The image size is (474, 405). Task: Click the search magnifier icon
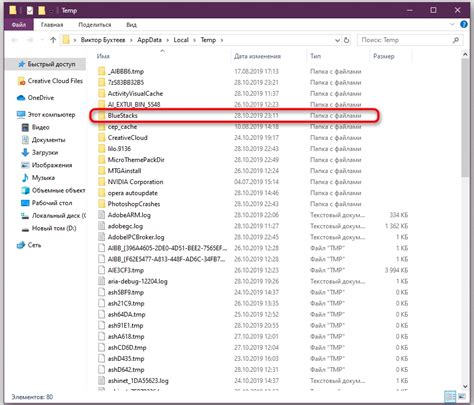tap(456, 40)
